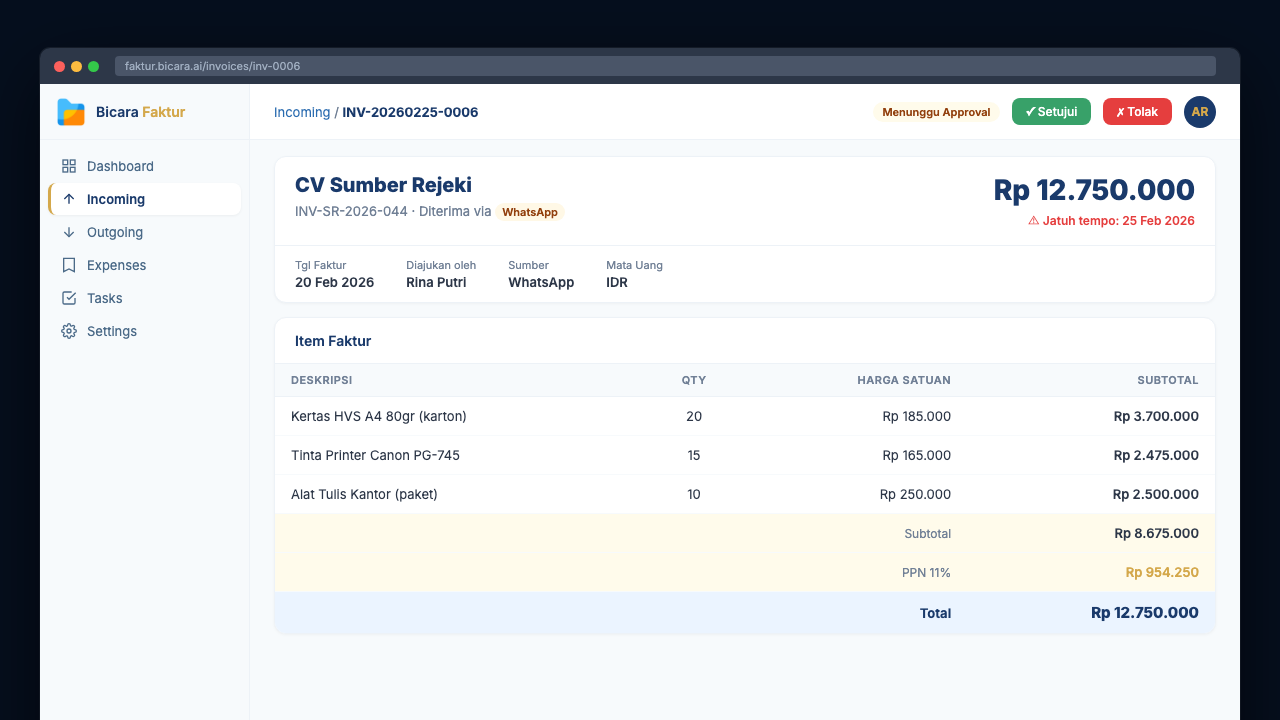Open the Dashboard menu item
Screen dimensions: 1280x720
point(120,166)
